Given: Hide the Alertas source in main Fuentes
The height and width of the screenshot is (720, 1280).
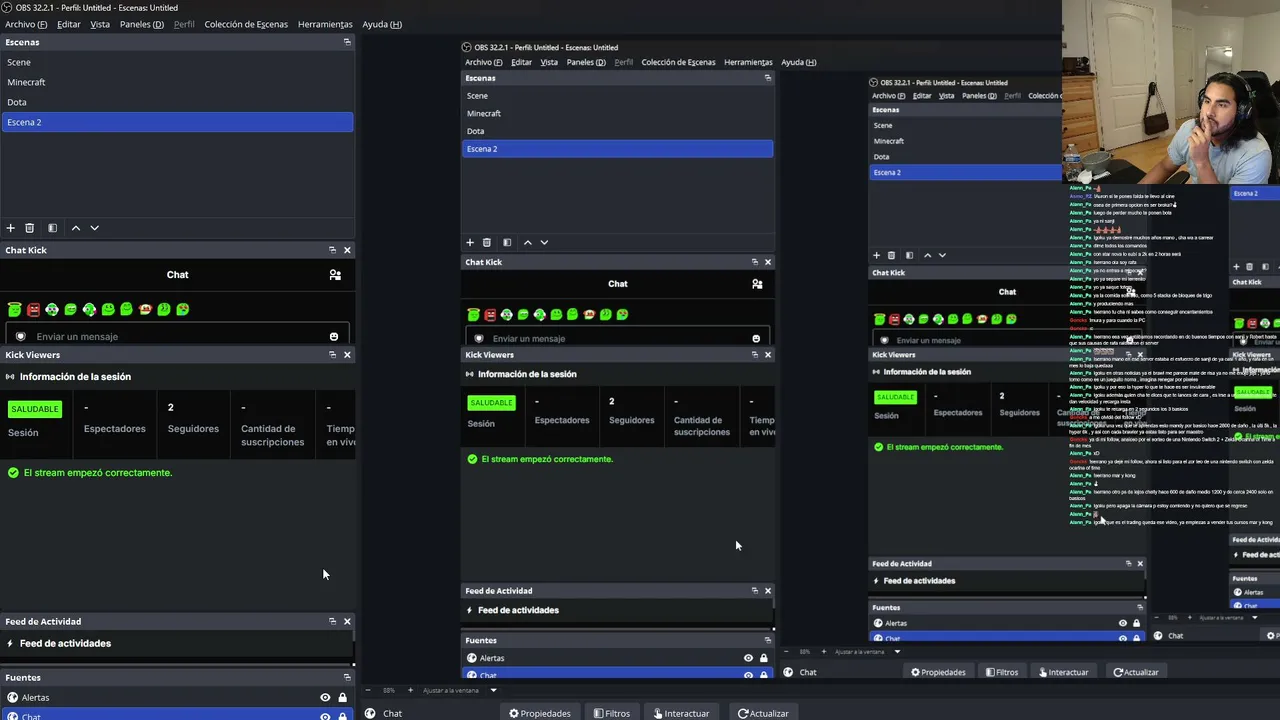Looking at the screenshot, I should (325, 698).
